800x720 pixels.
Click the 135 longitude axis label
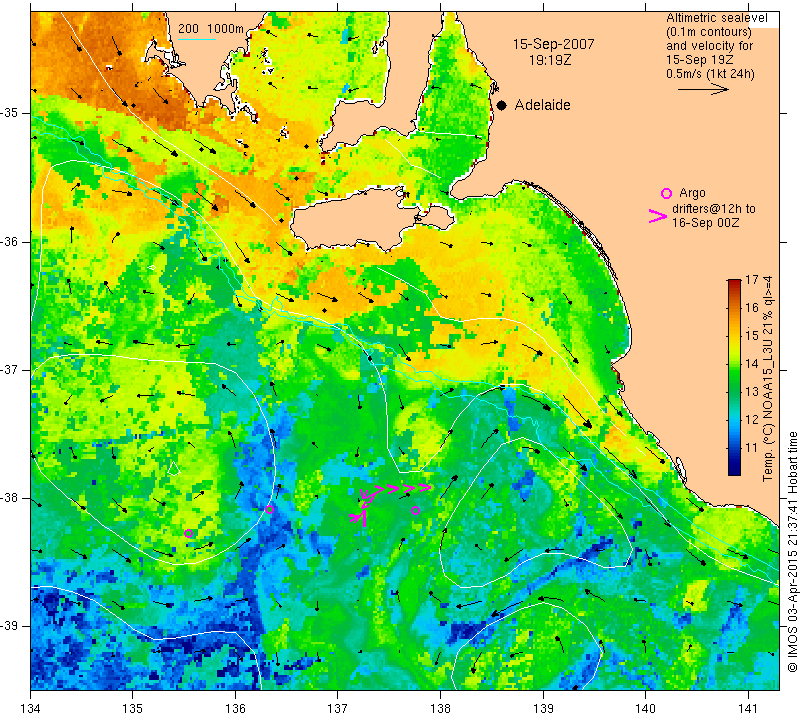[x=133, y=708]
